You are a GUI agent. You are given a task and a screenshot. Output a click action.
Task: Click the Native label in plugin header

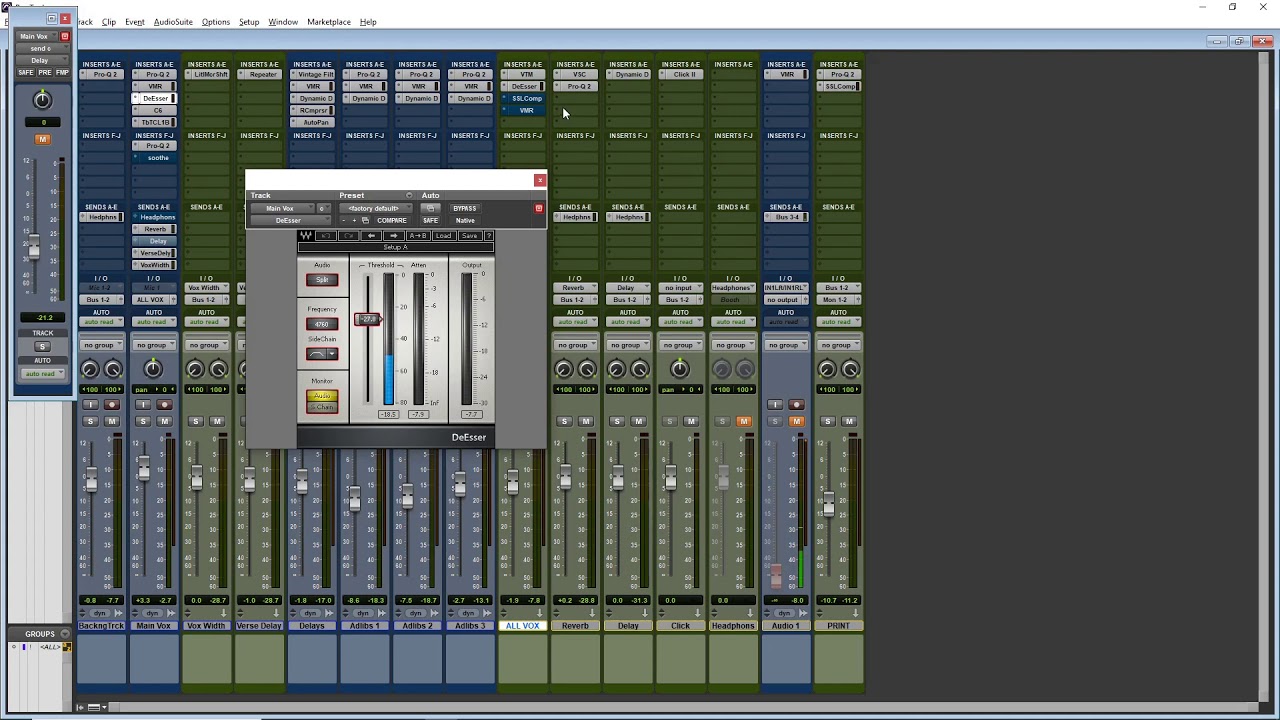coord(465,221)
